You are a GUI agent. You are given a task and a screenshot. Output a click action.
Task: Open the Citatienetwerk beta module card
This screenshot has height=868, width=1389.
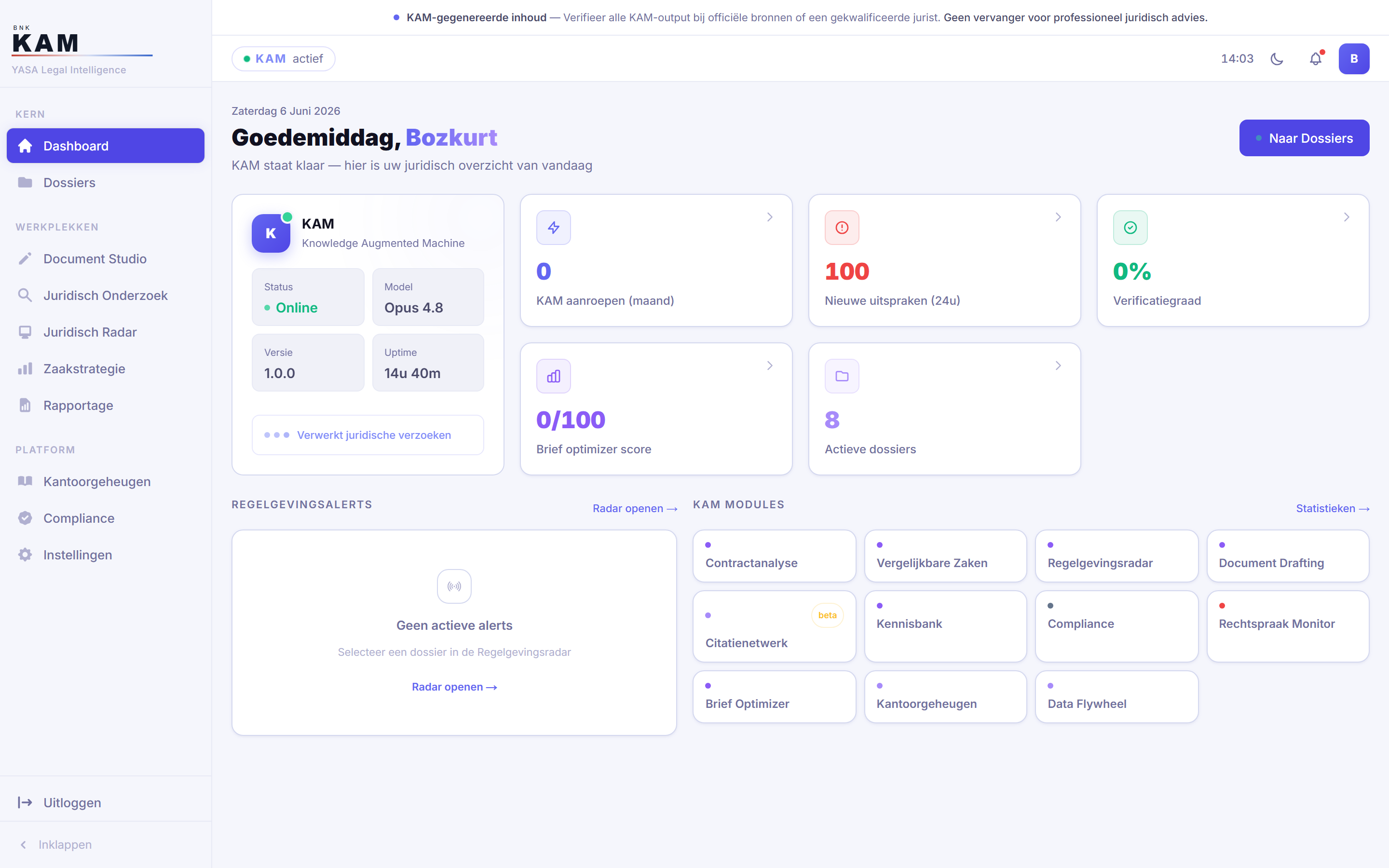click(774, 626)
